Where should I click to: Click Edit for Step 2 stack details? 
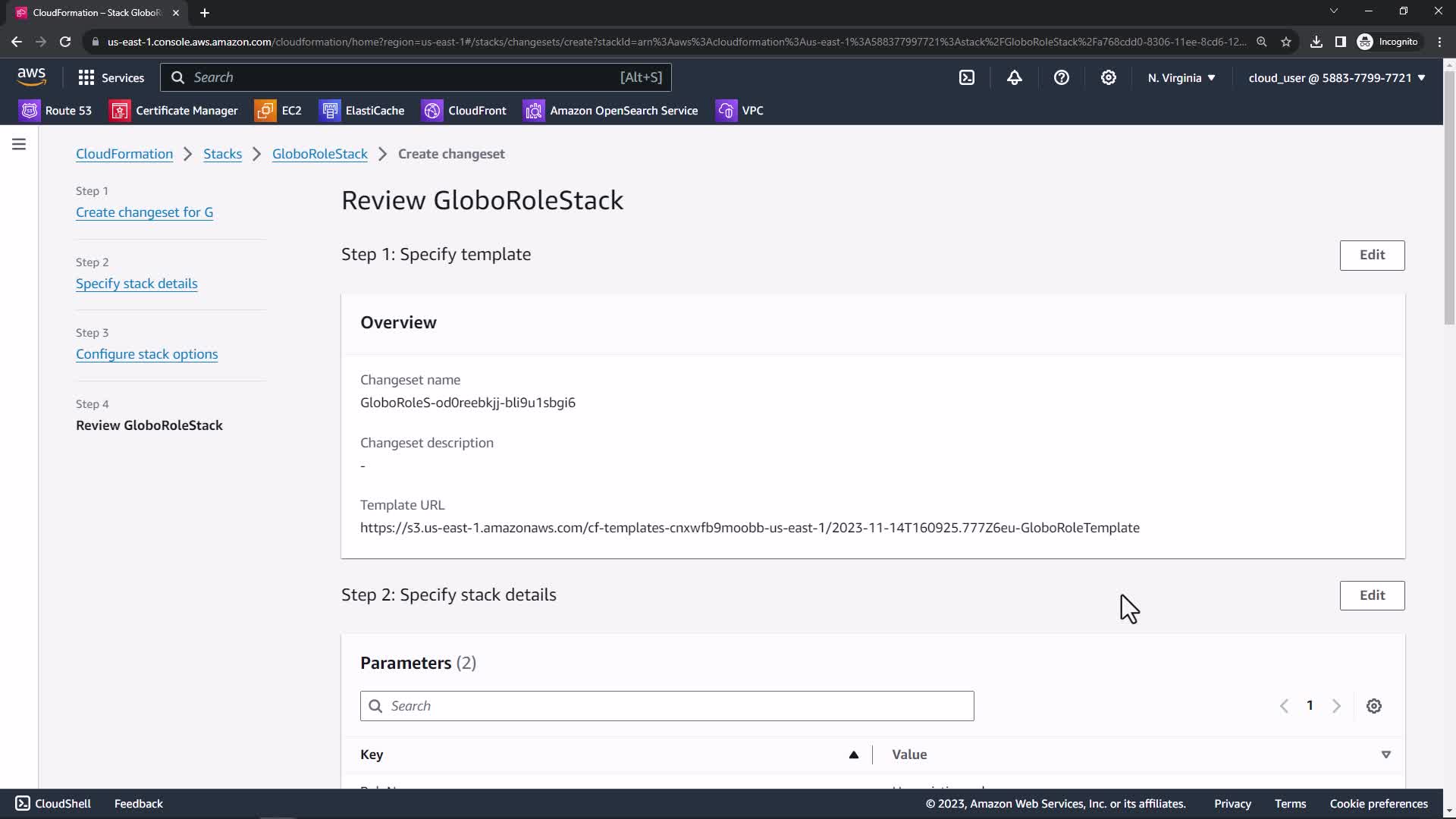(1371, 595)
